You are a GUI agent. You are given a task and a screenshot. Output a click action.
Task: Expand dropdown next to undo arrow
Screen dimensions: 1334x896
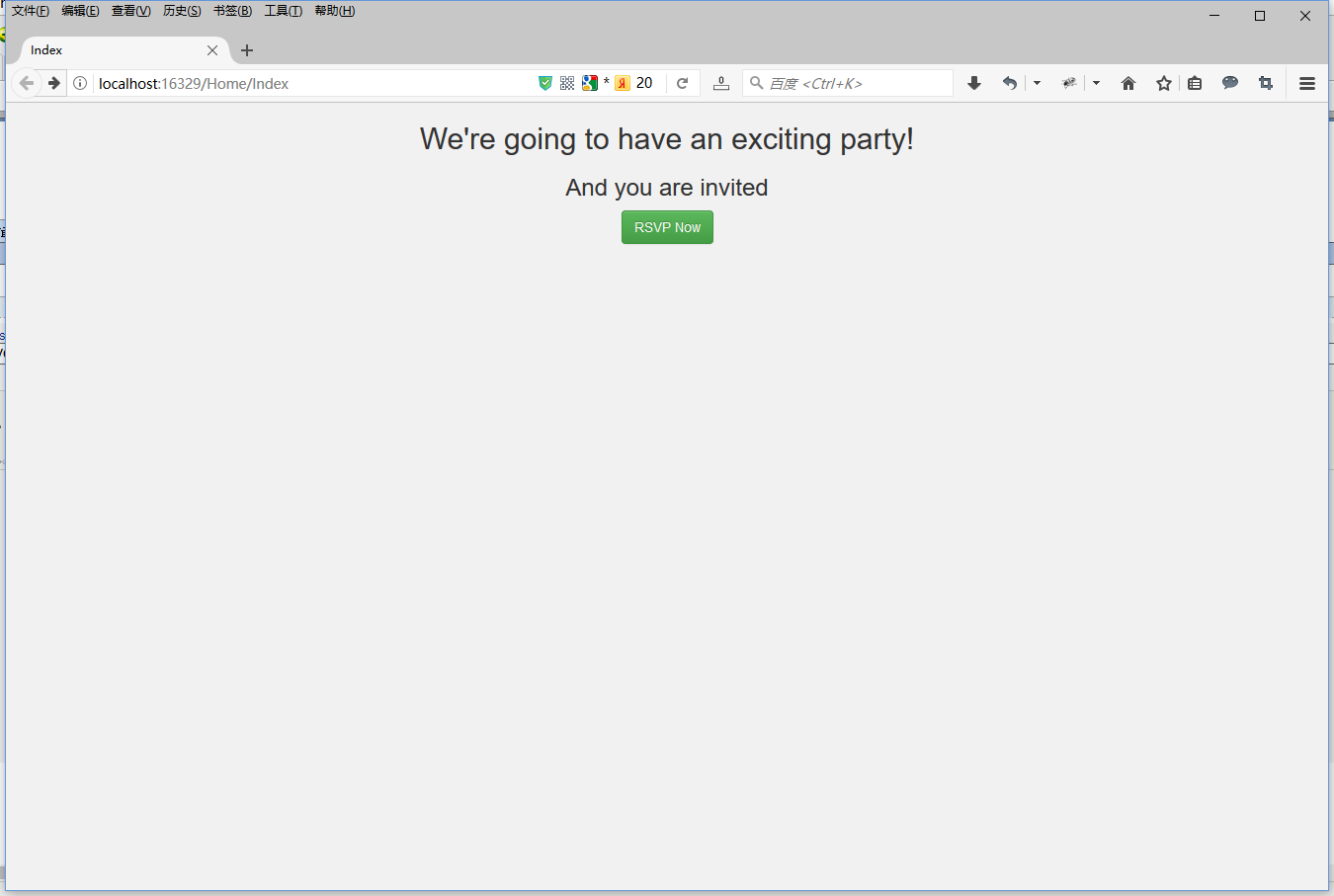1037,83
